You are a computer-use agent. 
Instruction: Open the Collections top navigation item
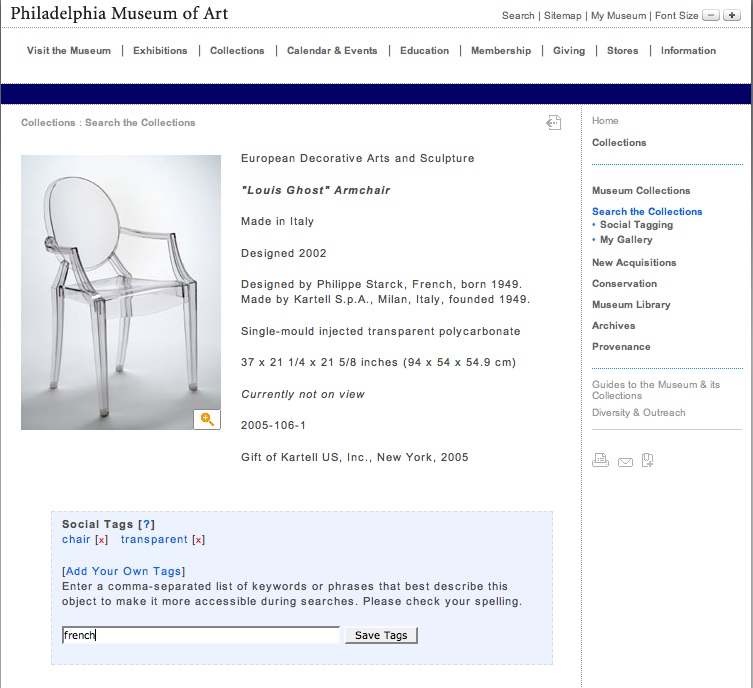pyautogui.click(x=237, y=50)
